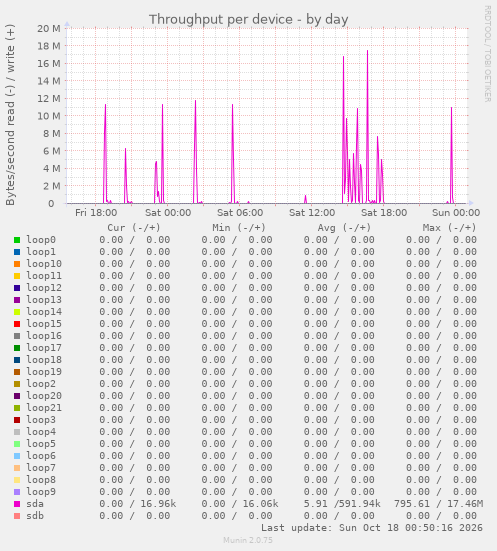The height and width of the screenshot is (551, 497).
Task: Click the Munin 2.0.75 footer text
Action: 248,540
